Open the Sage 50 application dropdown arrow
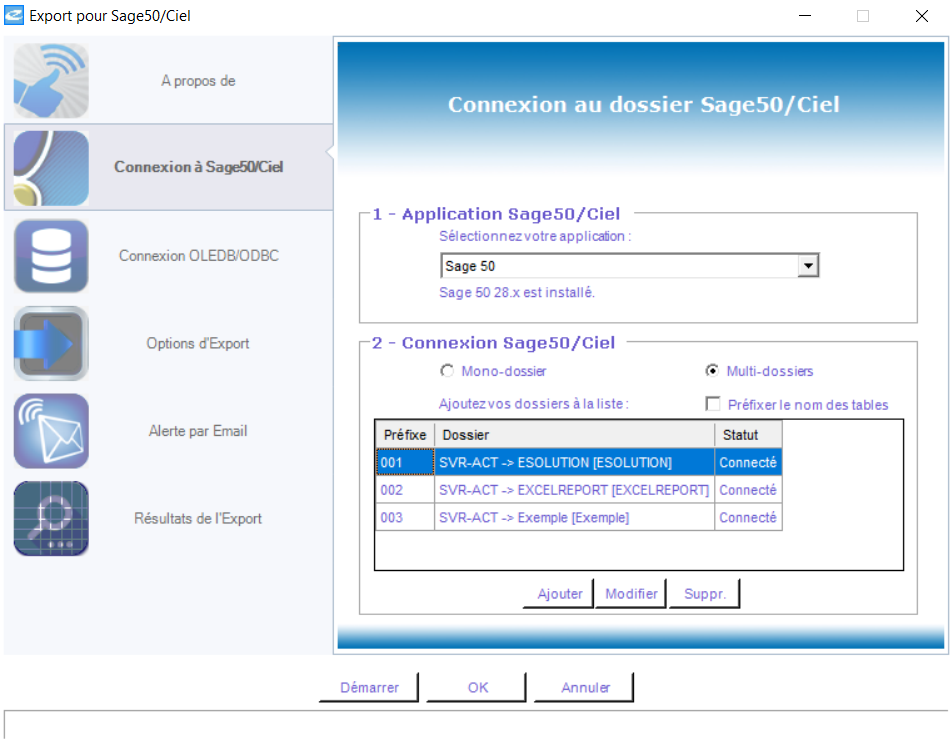This screenshot has width=952, height=744. tap(808, 266)
